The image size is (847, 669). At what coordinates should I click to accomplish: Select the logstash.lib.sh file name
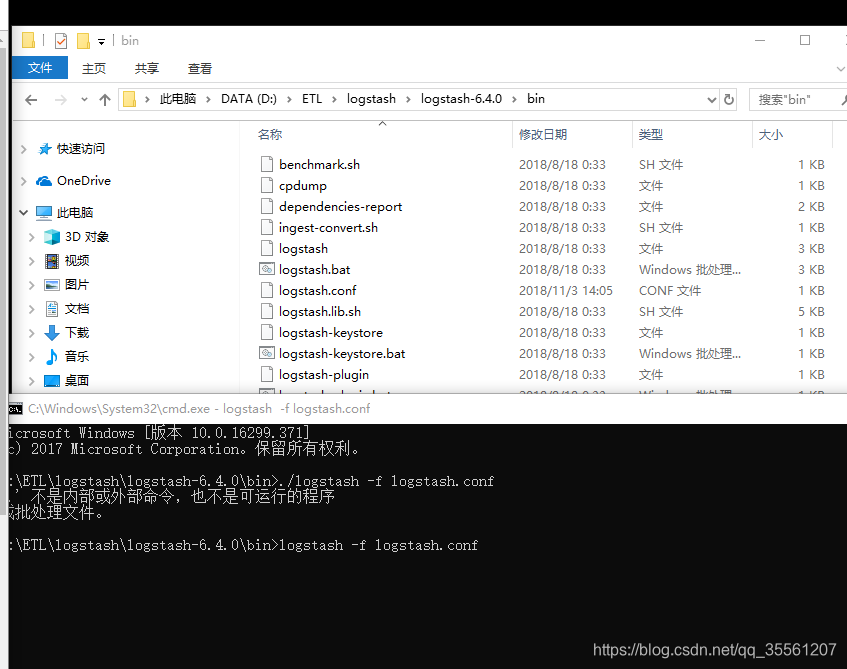click(x=320, y=312)
